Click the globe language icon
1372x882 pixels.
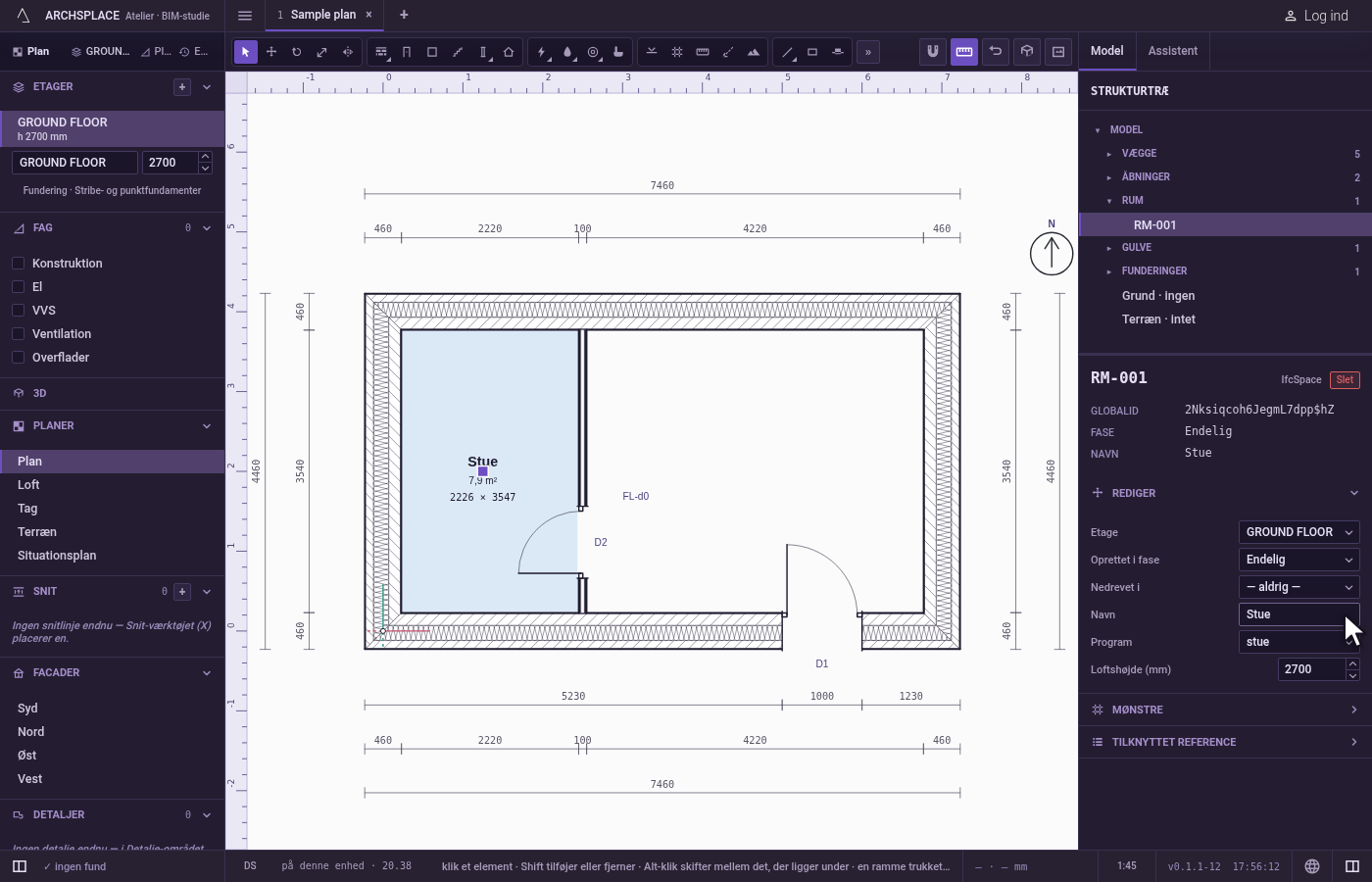click(x=1312, y=866)
